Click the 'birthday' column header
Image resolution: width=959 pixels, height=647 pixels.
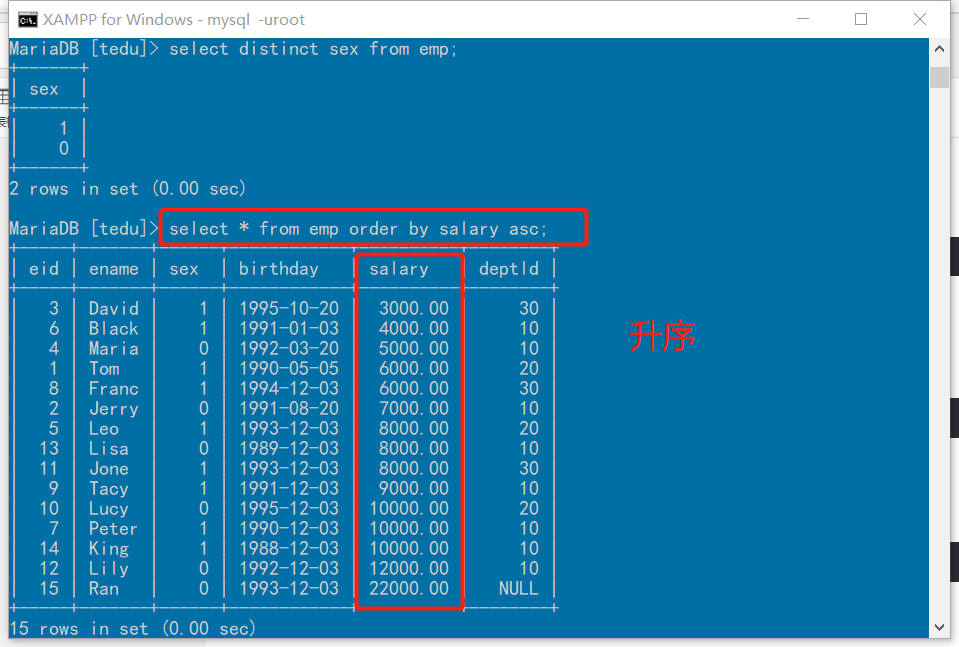[279, 269]
